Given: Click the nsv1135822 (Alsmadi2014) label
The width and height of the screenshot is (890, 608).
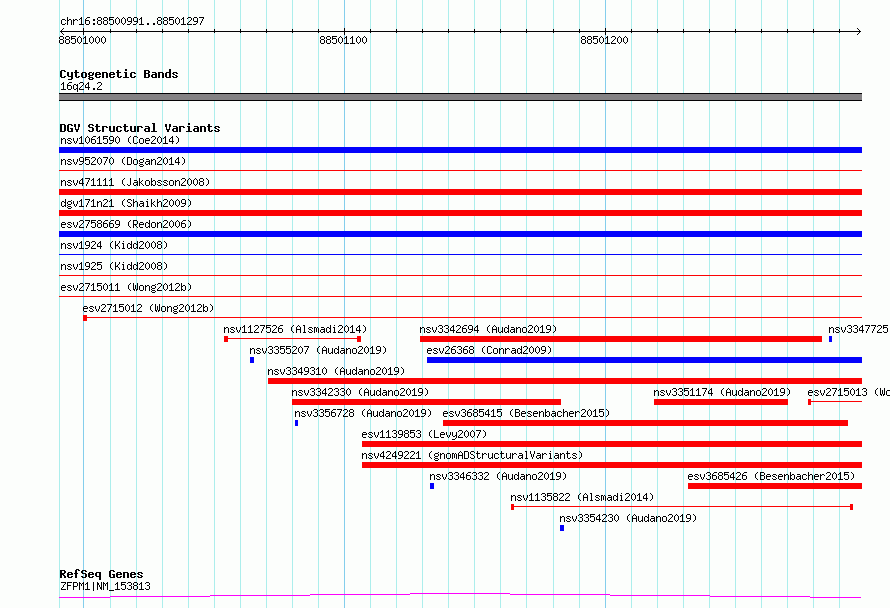Looking at the screenshot, I should click(x=582, y=497).
